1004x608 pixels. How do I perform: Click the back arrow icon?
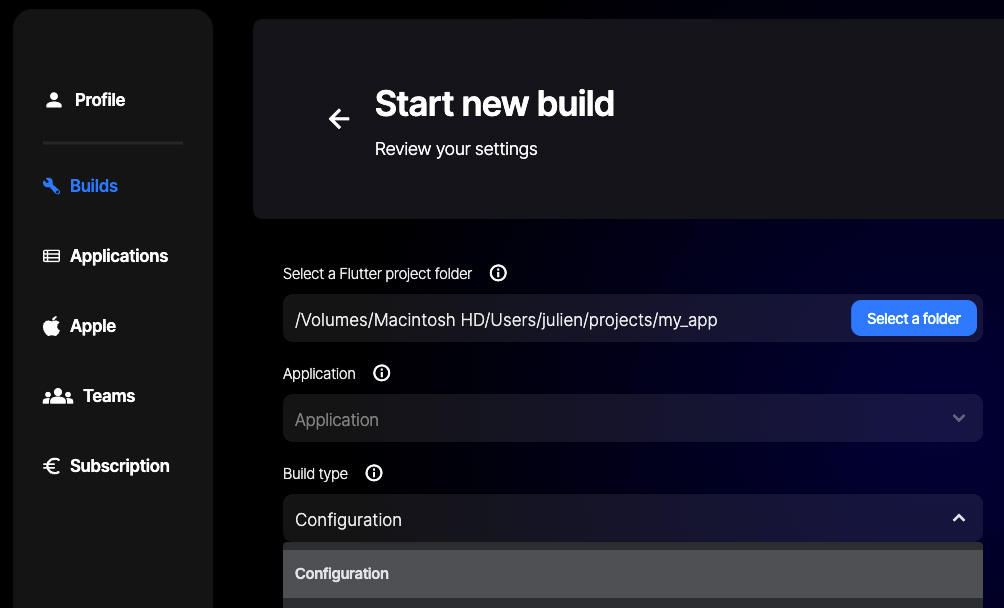339,119
